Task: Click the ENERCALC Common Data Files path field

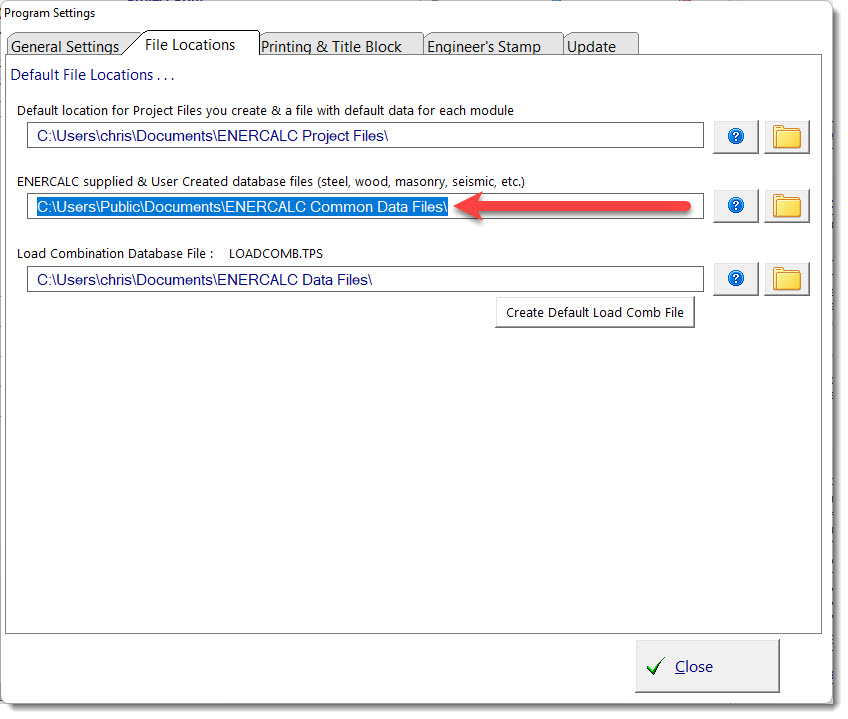Action: (x=365, y=206)
